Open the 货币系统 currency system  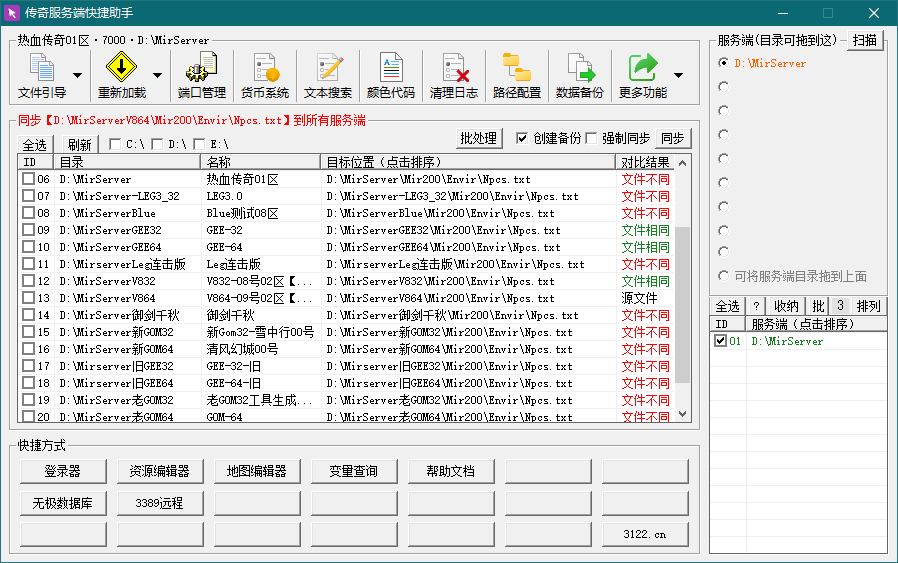265,76
